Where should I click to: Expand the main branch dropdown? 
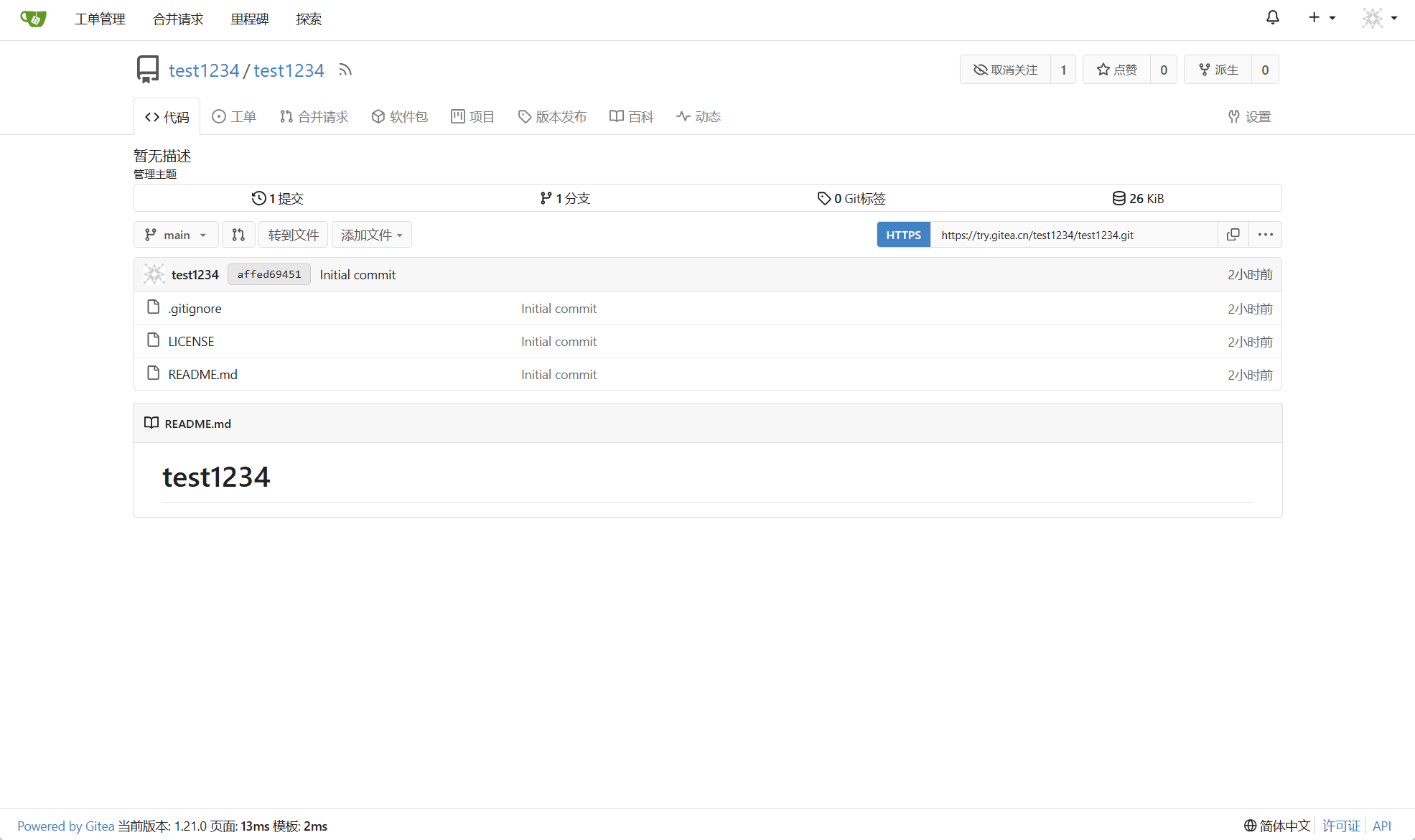(x=176, y=235)
